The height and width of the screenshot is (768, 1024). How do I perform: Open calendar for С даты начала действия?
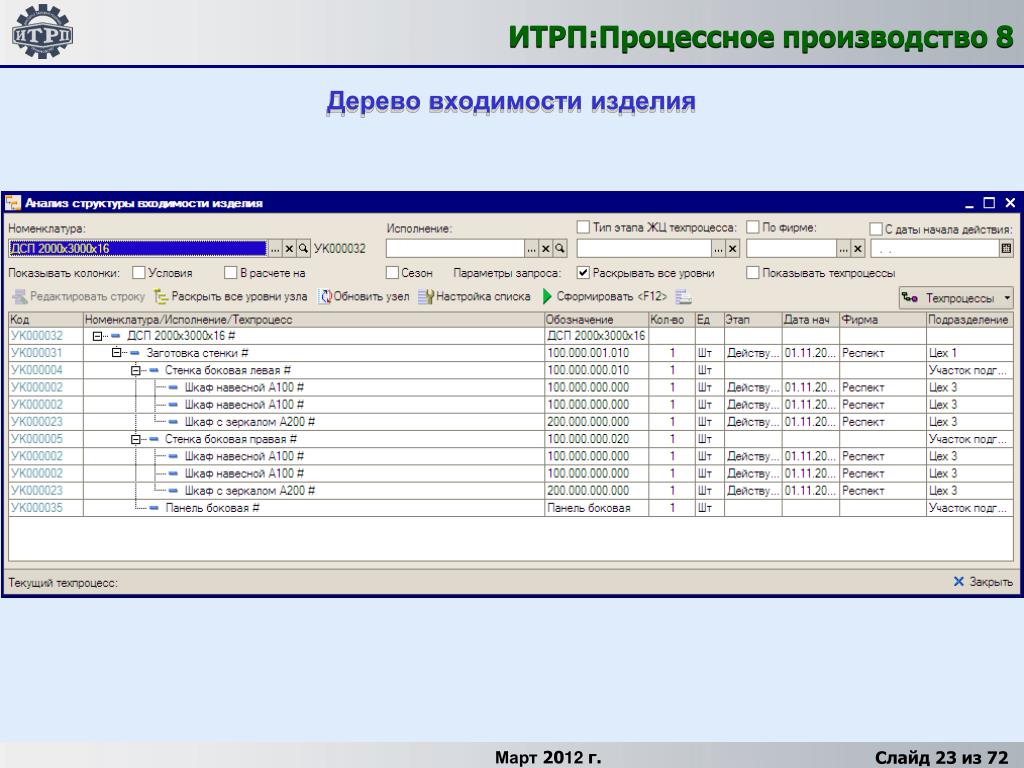(x=1006, y=249)
